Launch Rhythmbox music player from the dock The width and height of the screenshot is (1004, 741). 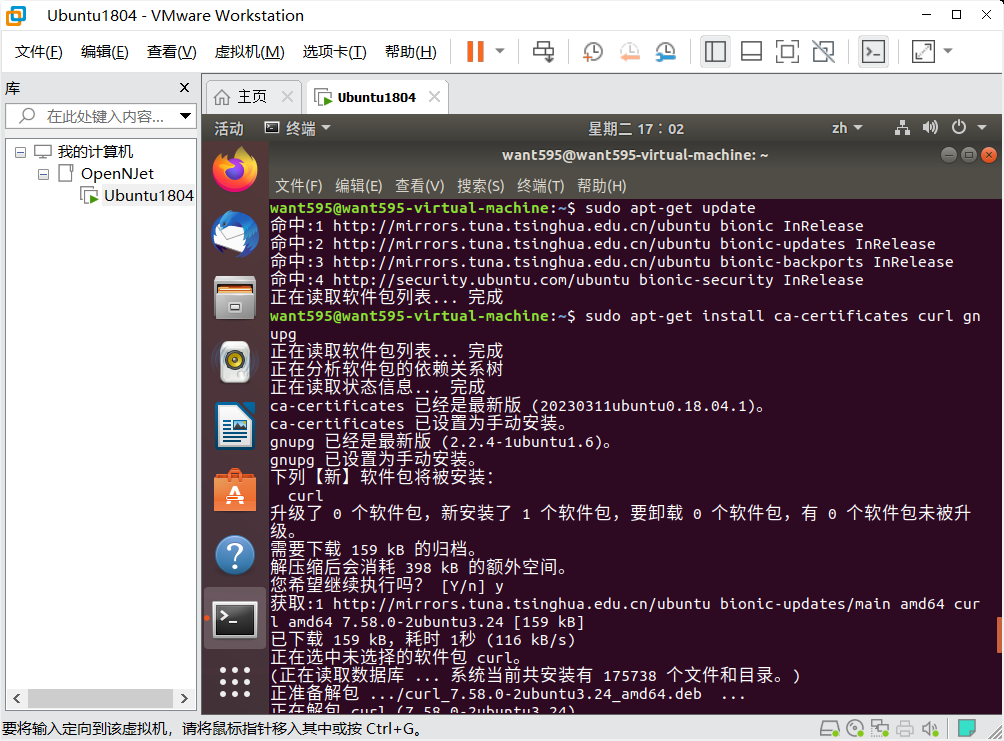235,362
